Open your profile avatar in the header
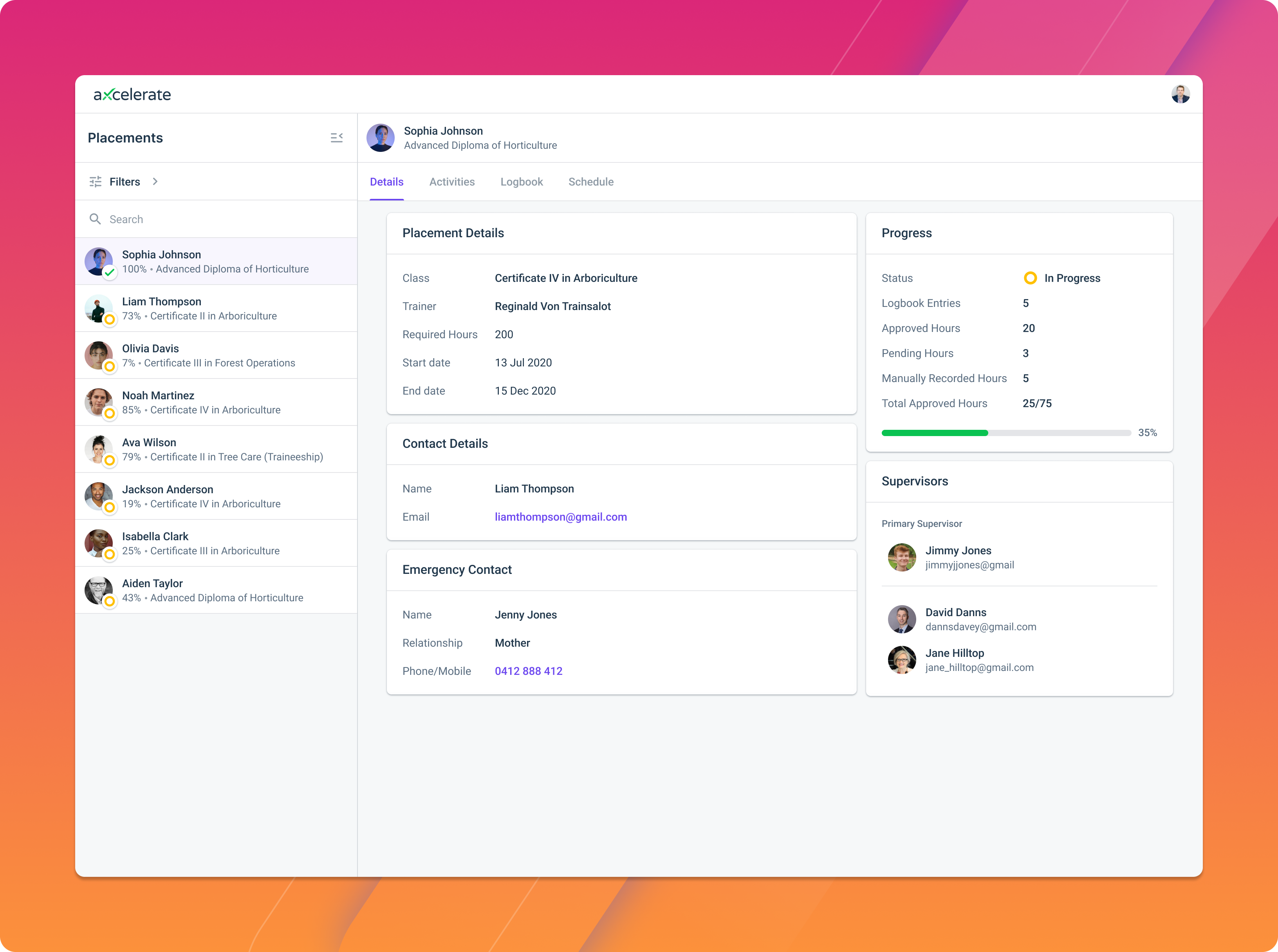 tap(1181, 94)
